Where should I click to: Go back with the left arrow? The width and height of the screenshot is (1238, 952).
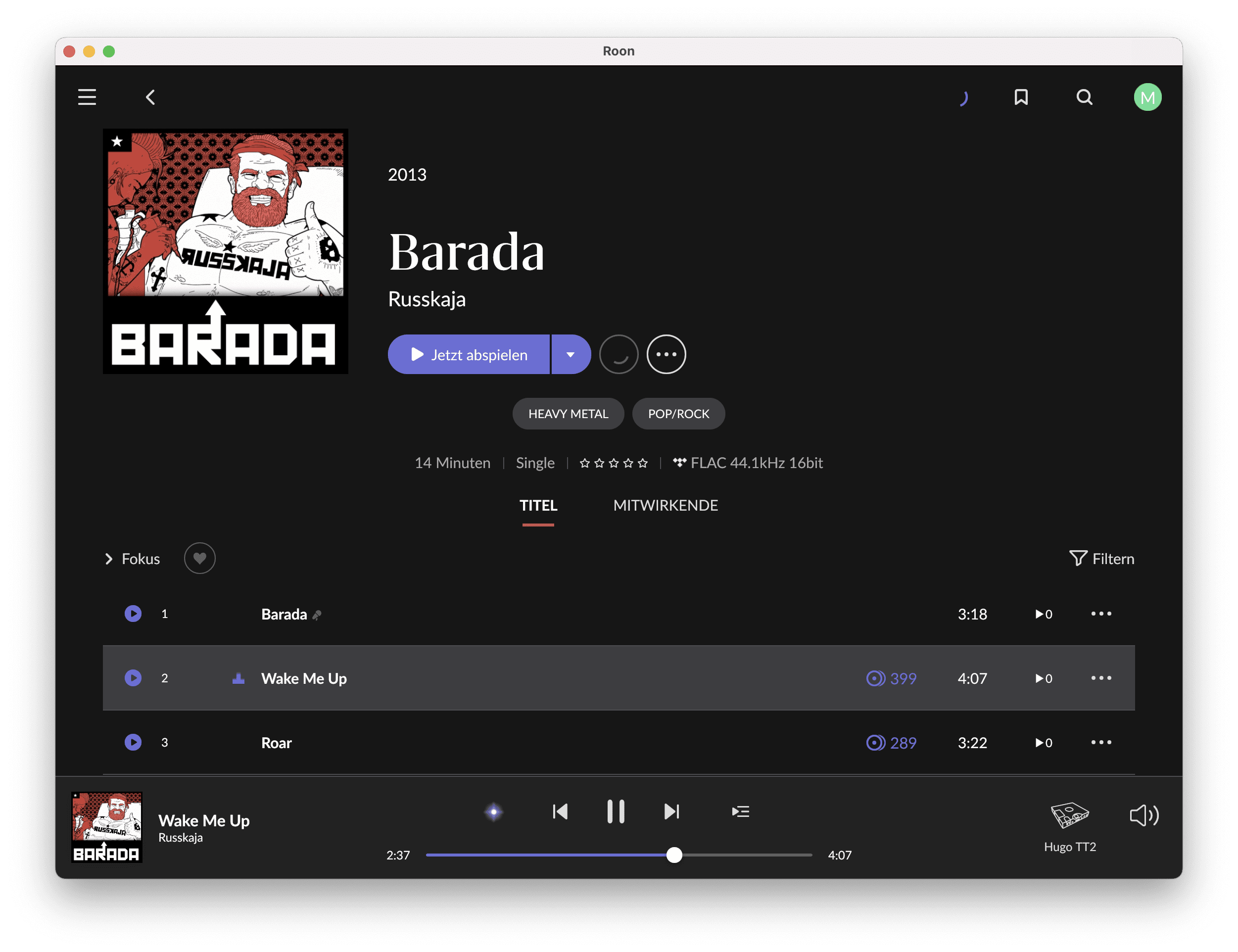(x=150, y=97)
